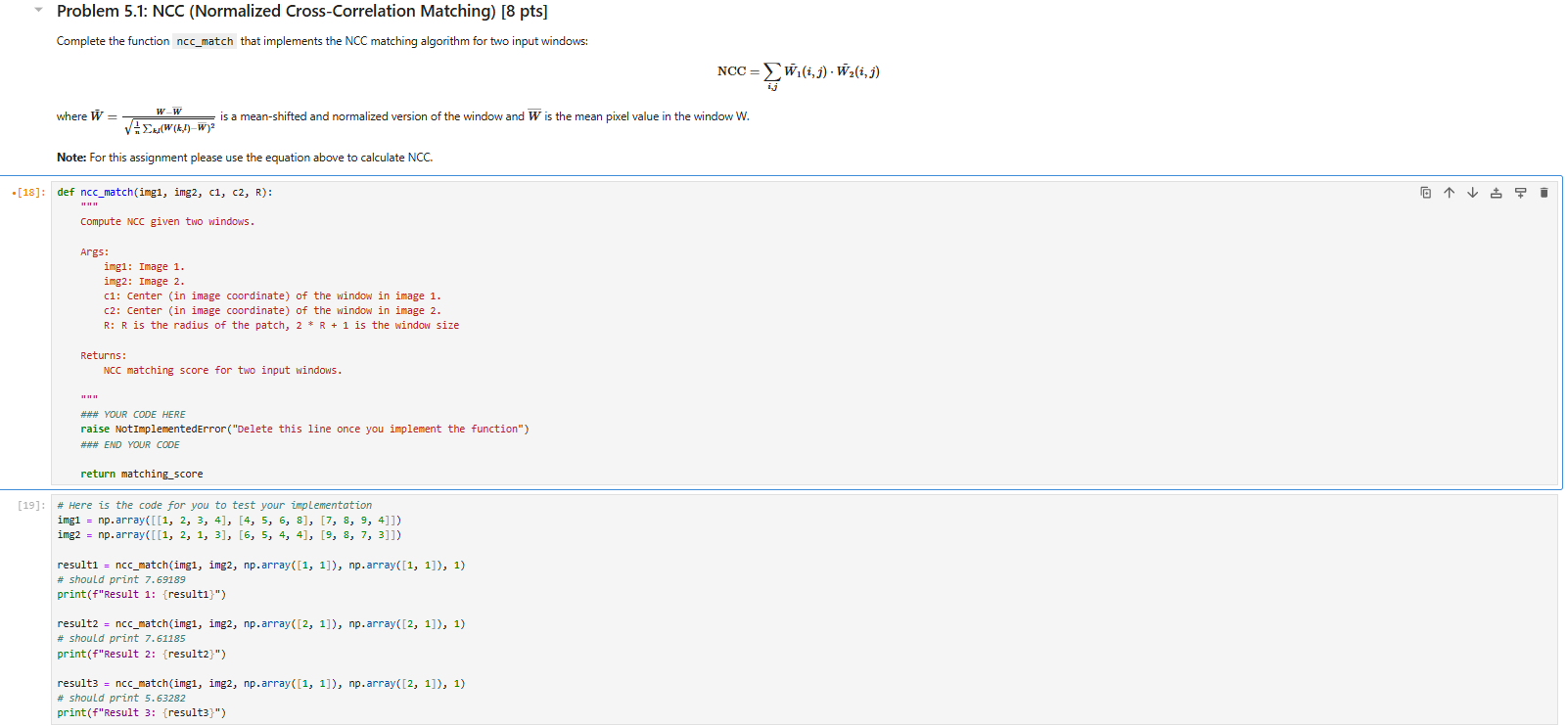Click the 'c2: Center' docstring line
The width and height of the screenshot is (1568, 726).
tap(272, 311)
